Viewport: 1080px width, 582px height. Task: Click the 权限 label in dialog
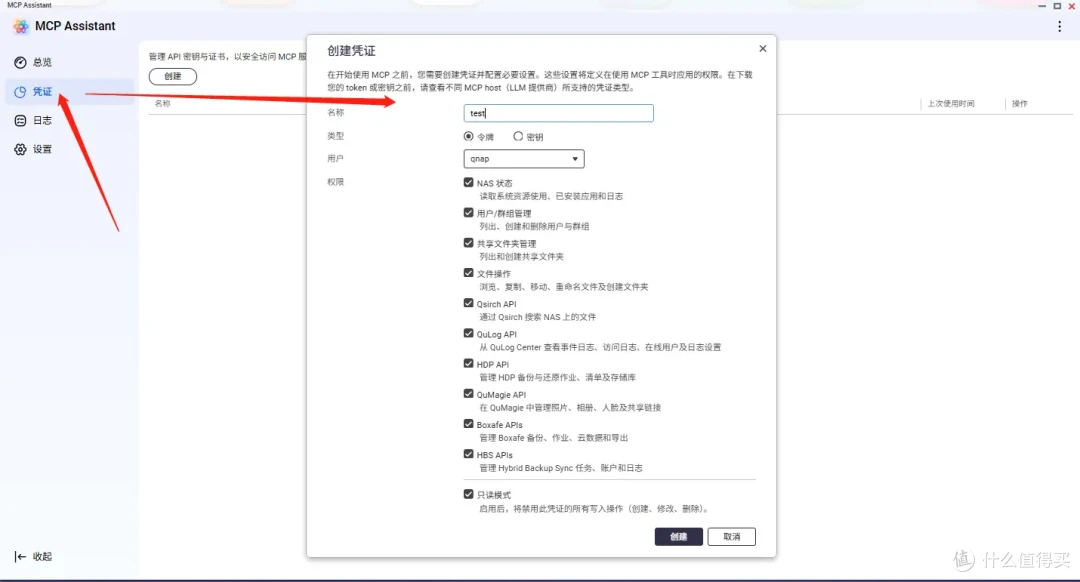[x=335, y=182]
